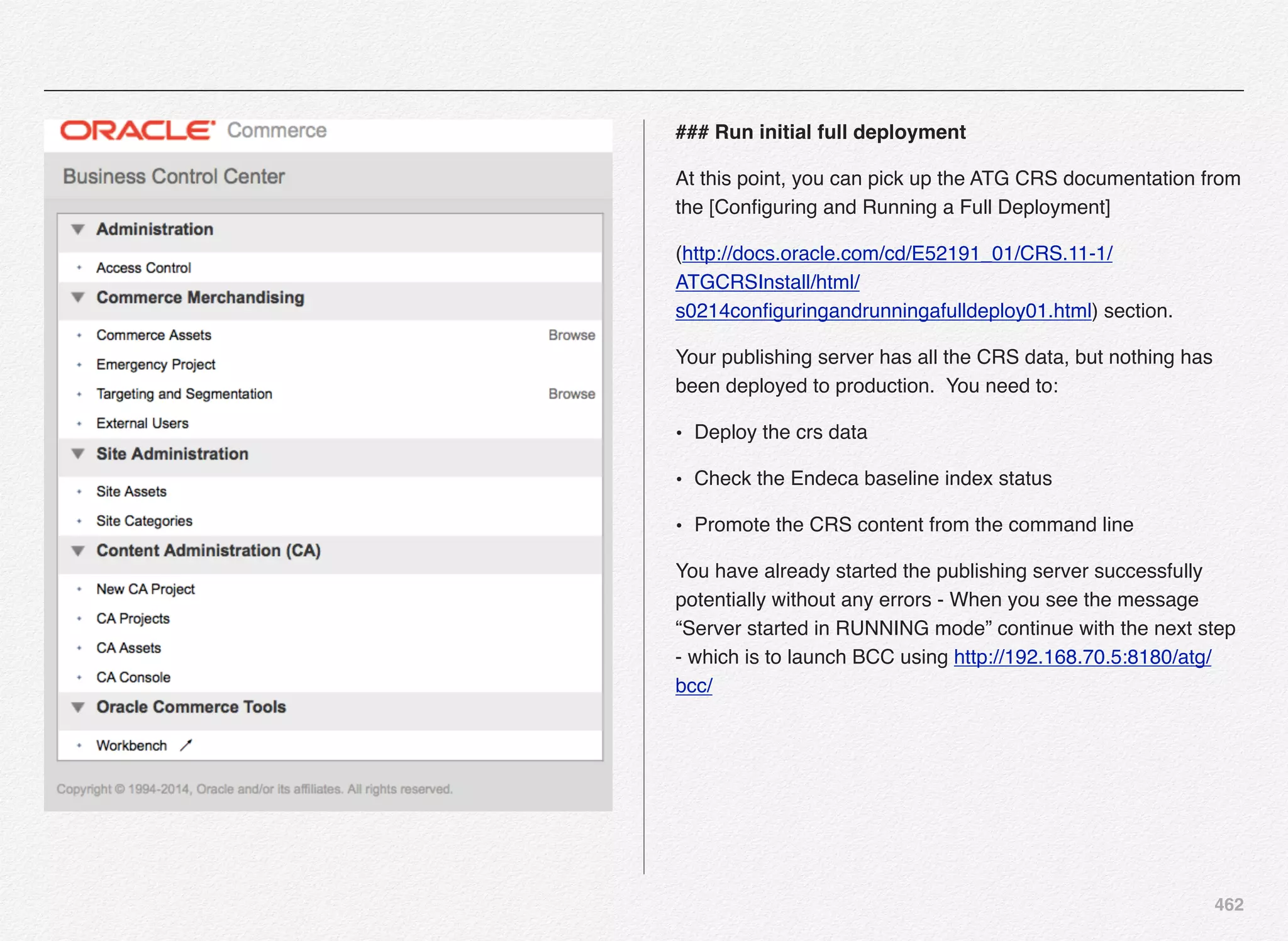The image size is (1288, 941).
Task: Launch Workbench tool
Action: coord(131,745)
